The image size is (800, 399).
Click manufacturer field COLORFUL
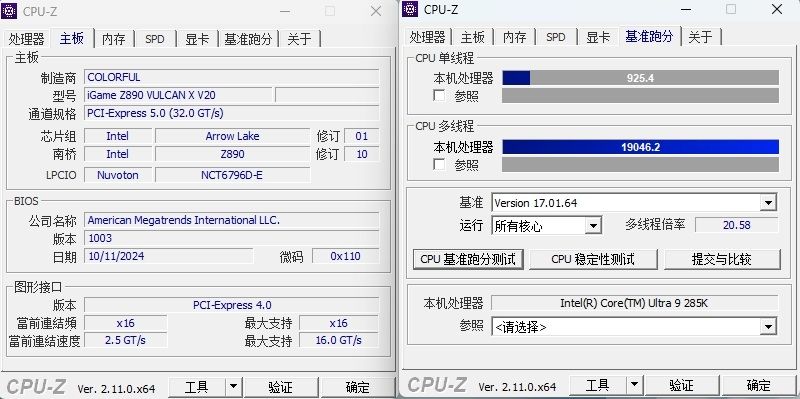[x=232, y=77]
